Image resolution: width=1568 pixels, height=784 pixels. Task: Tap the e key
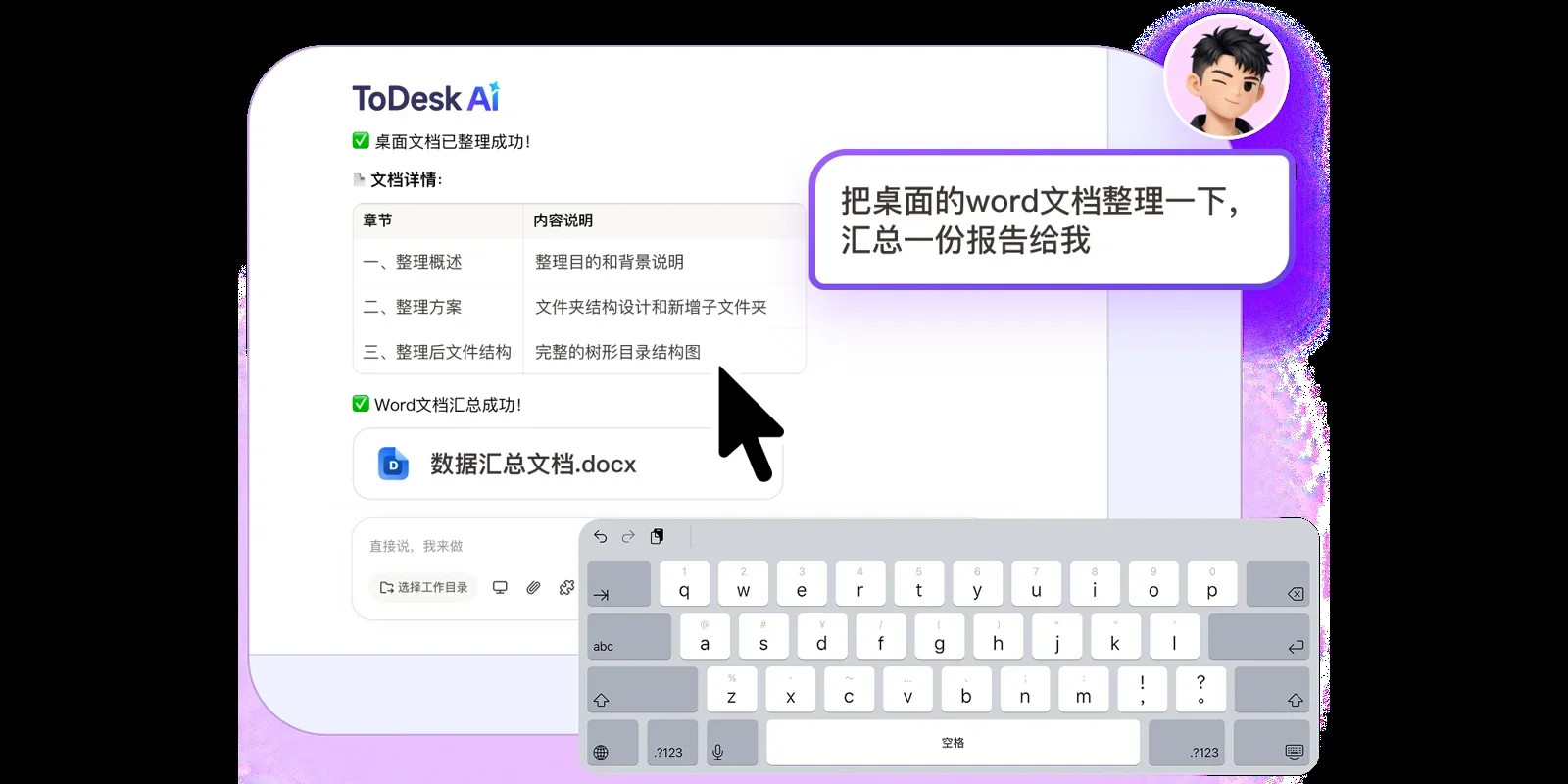[802, 584]
